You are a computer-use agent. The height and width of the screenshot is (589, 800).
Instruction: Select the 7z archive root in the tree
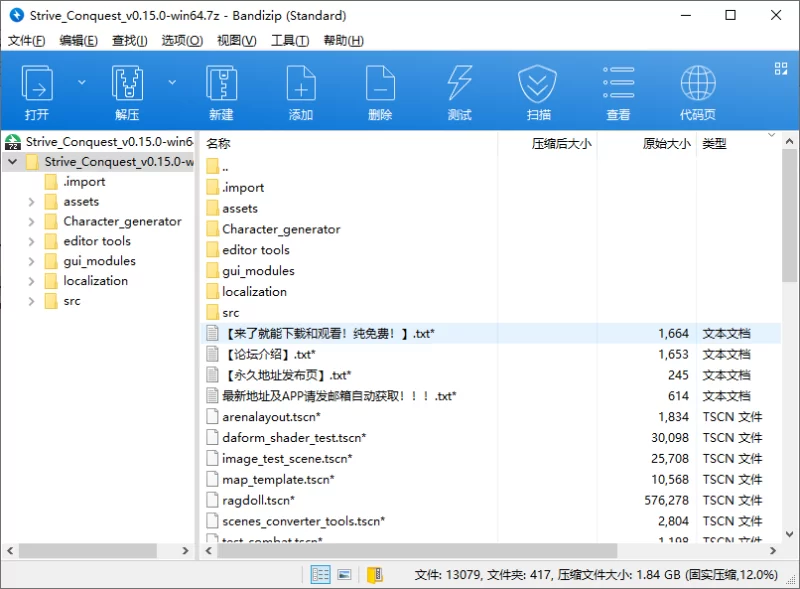[99, 141]
